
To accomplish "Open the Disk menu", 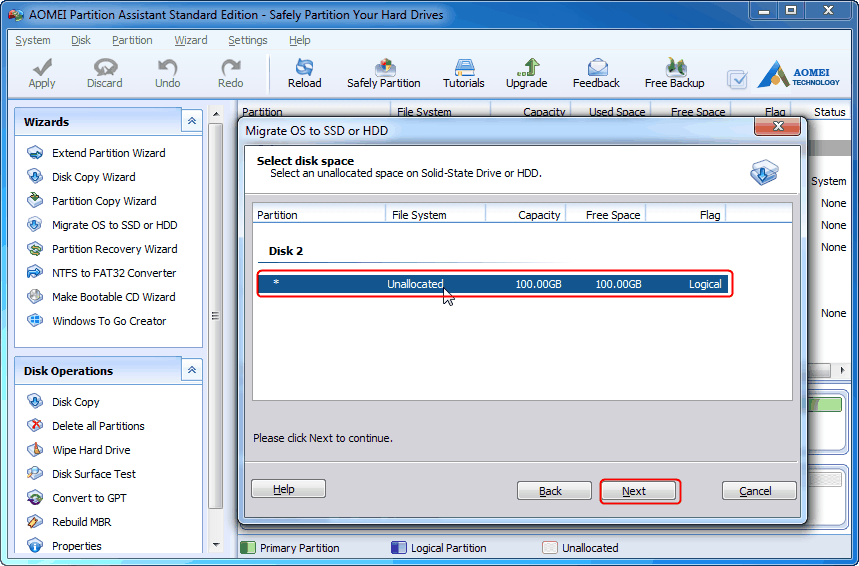I will [81, 40].
